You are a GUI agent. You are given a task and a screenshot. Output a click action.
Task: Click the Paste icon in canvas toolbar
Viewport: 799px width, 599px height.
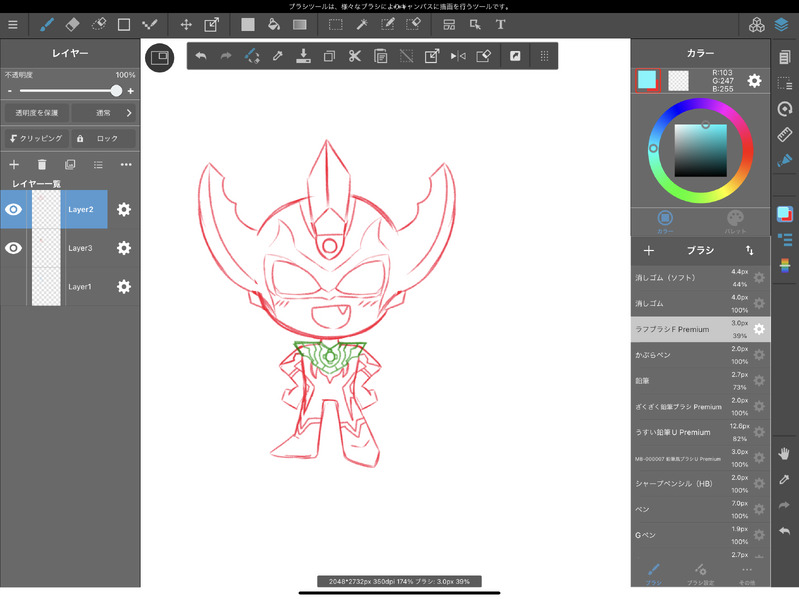(x=381, y=56)
